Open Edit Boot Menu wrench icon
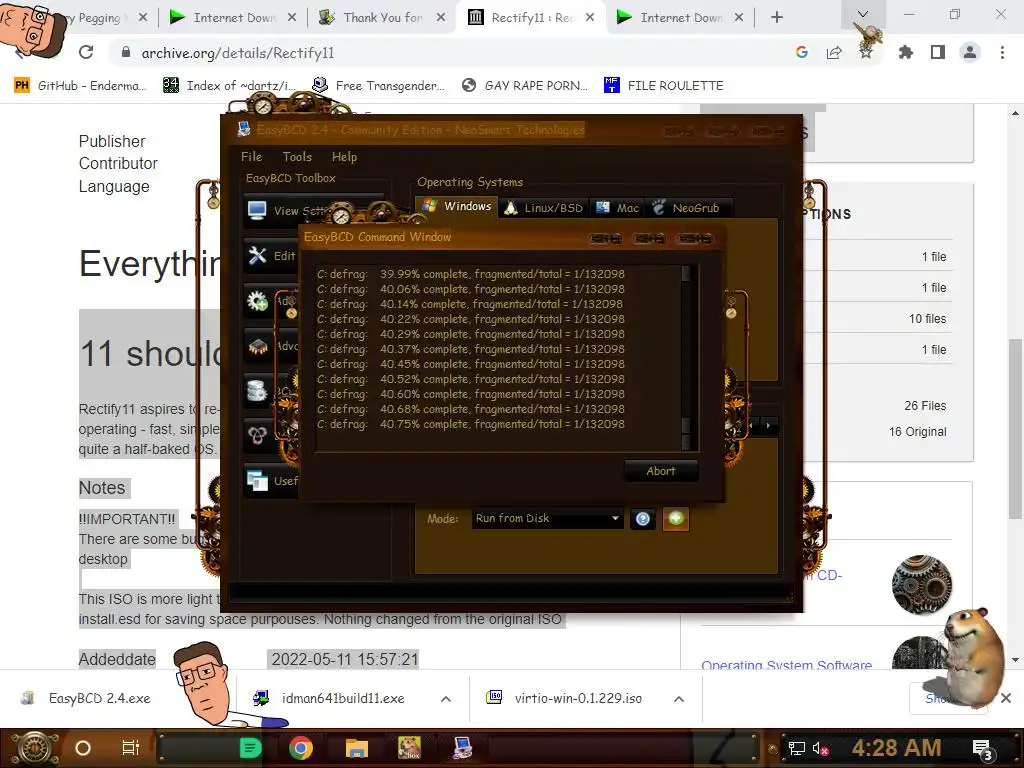This screenshot has height=768, width=1024. coord(257,255)
